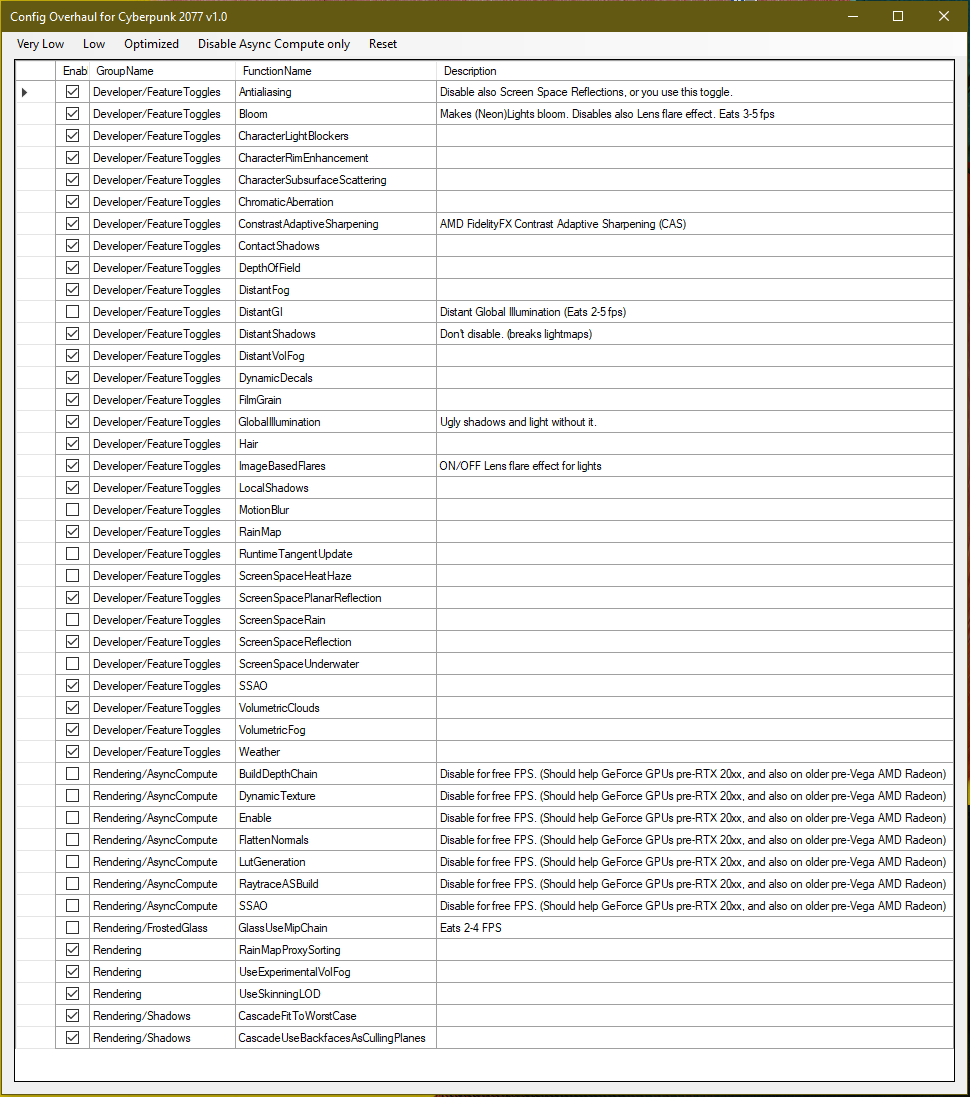Click 'Ugly shadows and light without it.' text
Viewport: 970px width, 1097px height.
pyautogui.click(x=518, y=422)
